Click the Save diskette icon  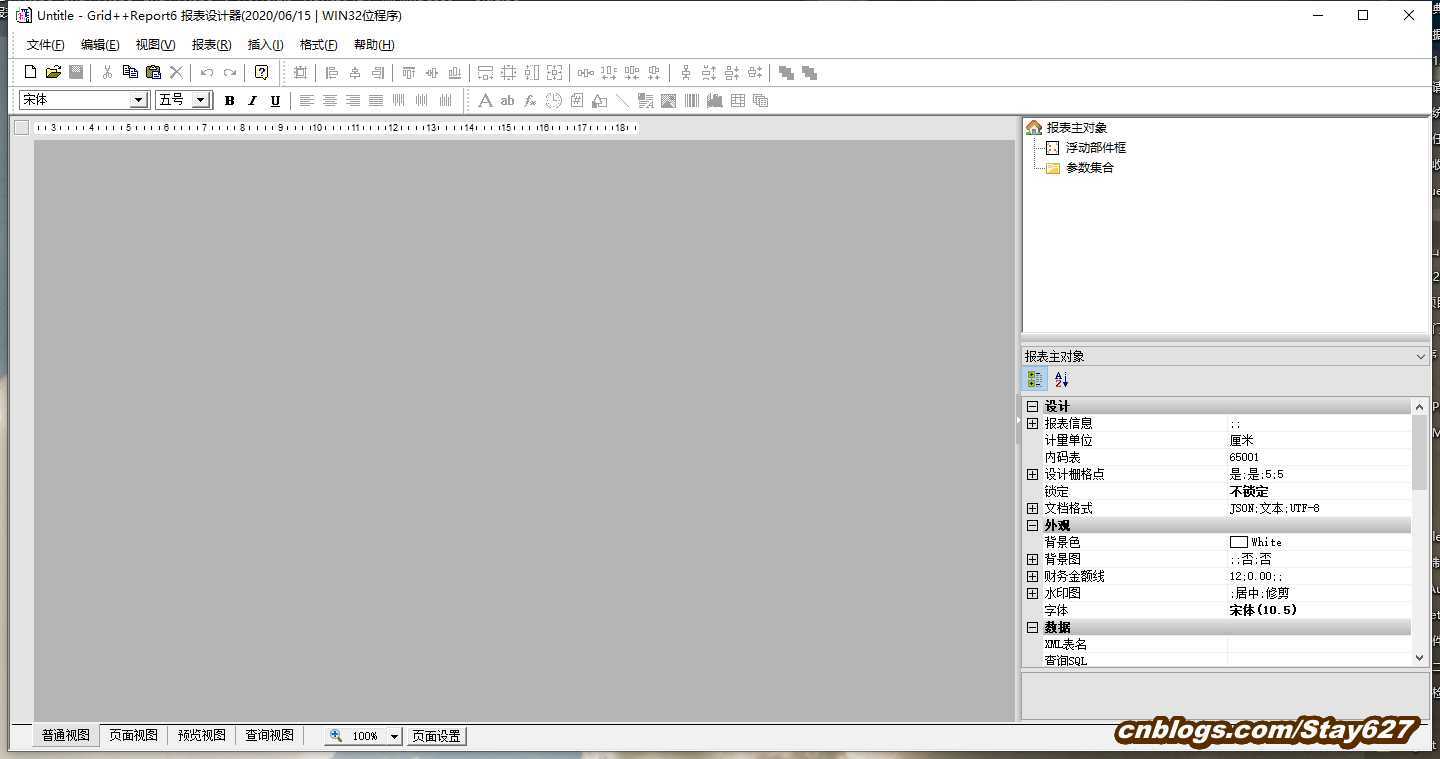point(76,72)
